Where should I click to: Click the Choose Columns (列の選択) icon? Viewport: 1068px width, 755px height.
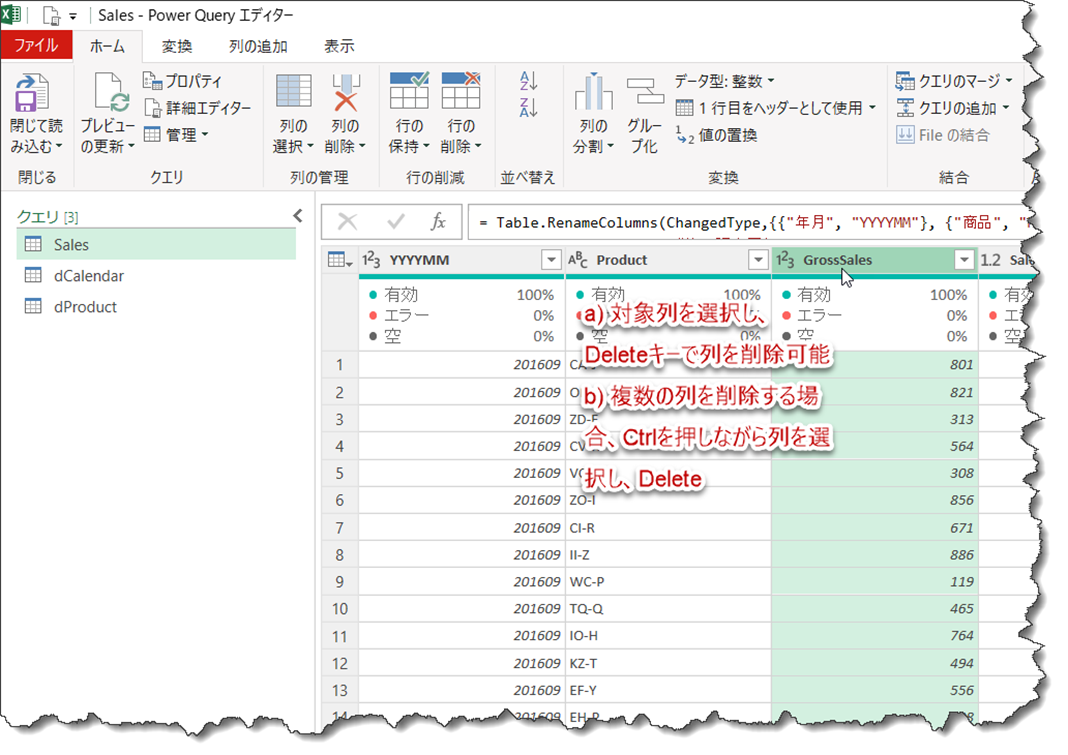click(294, 93)
